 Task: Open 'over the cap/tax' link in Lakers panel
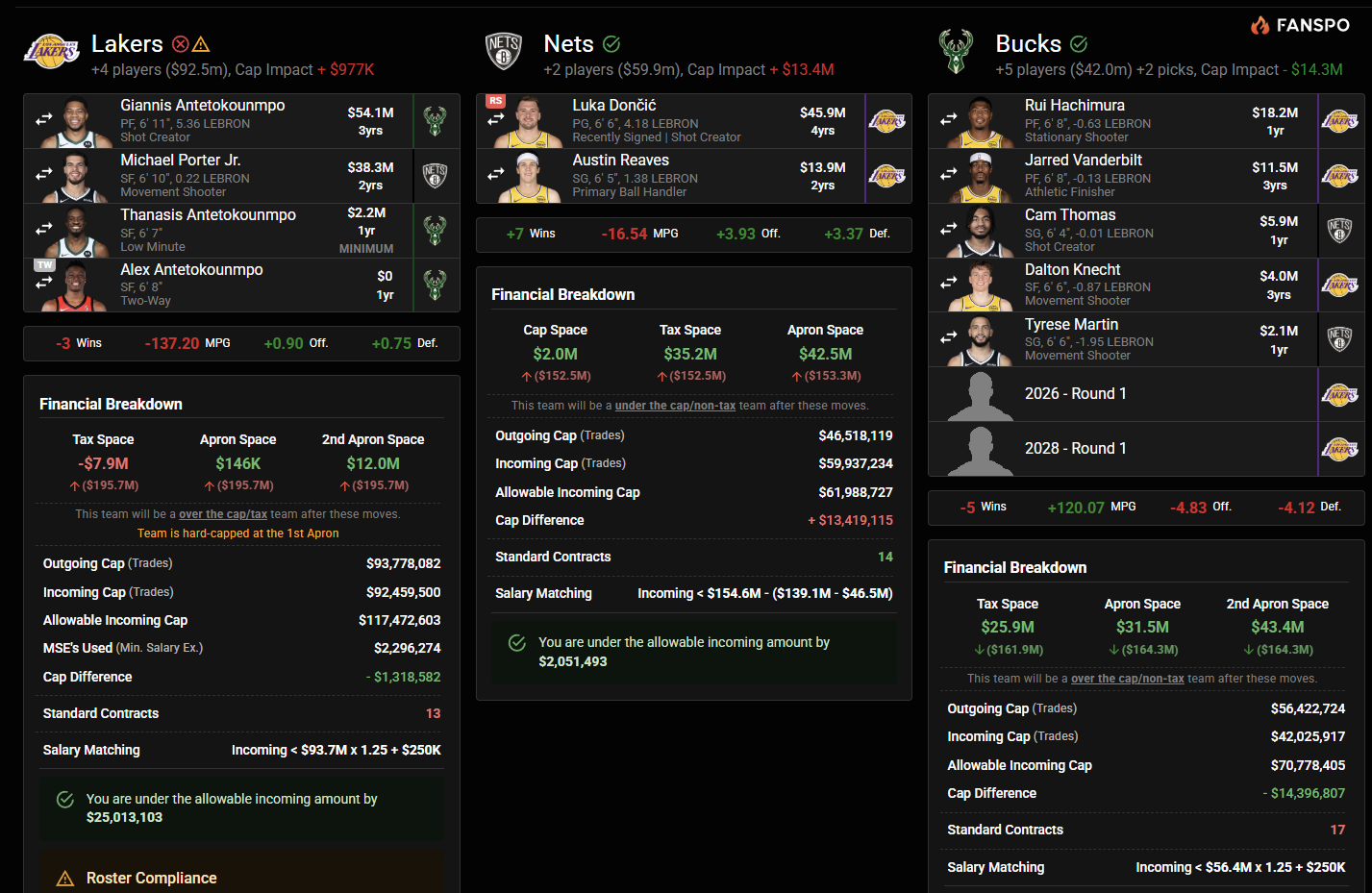click(x=223, y=514)
